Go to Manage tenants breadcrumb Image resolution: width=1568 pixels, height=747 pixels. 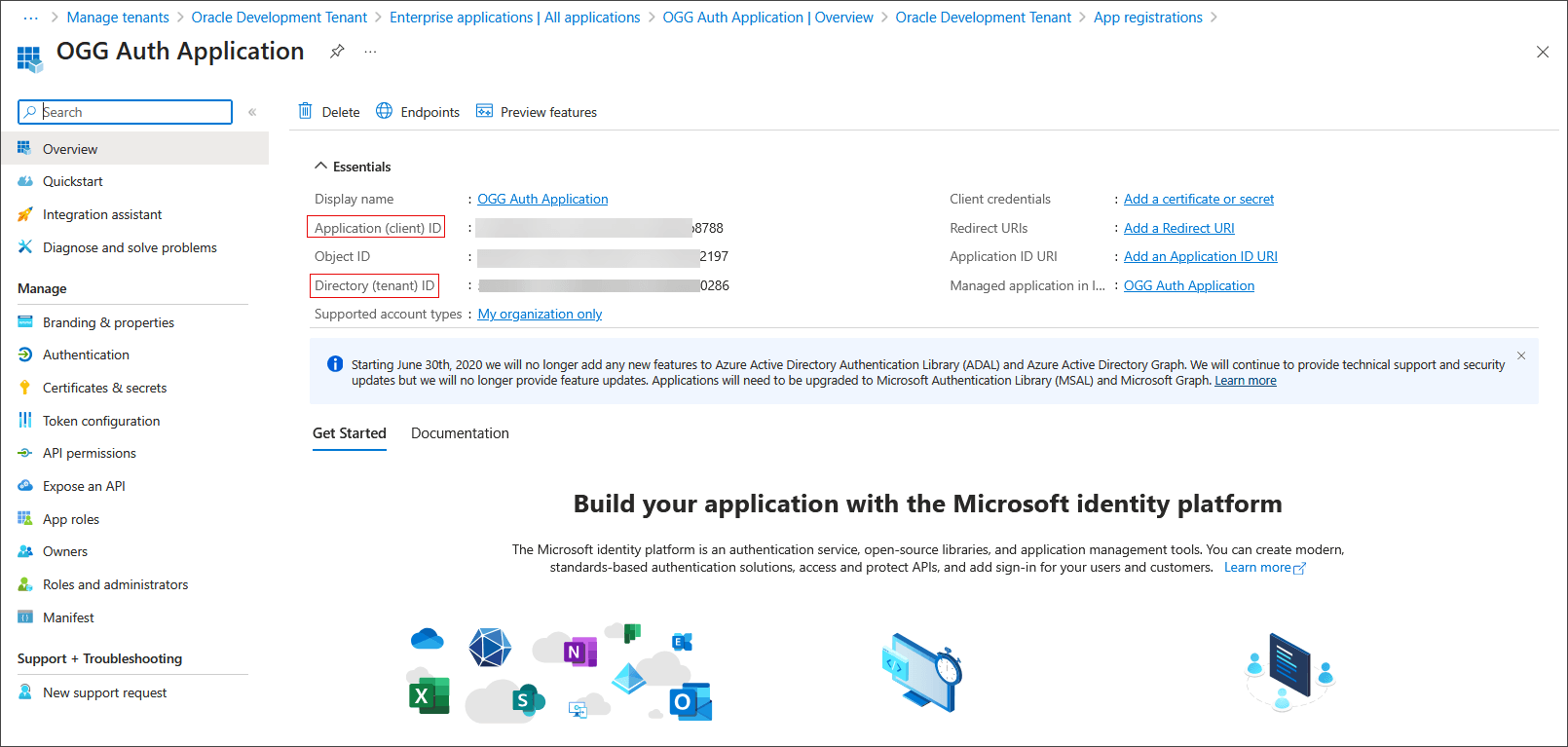[118, 18]
